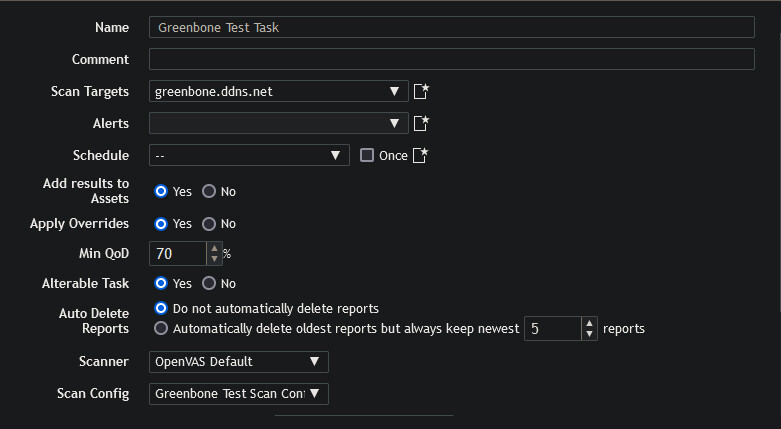Click the Comment input field
The image size is (781, 429).
[x=451, y=59]
